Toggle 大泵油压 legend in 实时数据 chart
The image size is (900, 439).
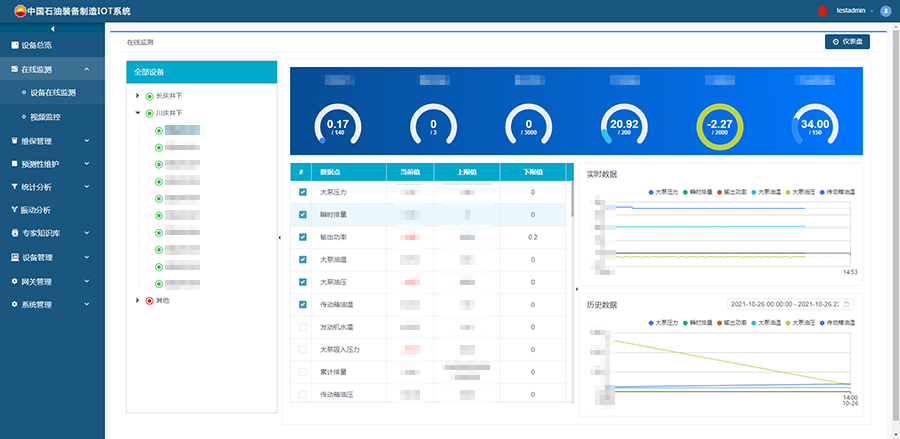800,192
